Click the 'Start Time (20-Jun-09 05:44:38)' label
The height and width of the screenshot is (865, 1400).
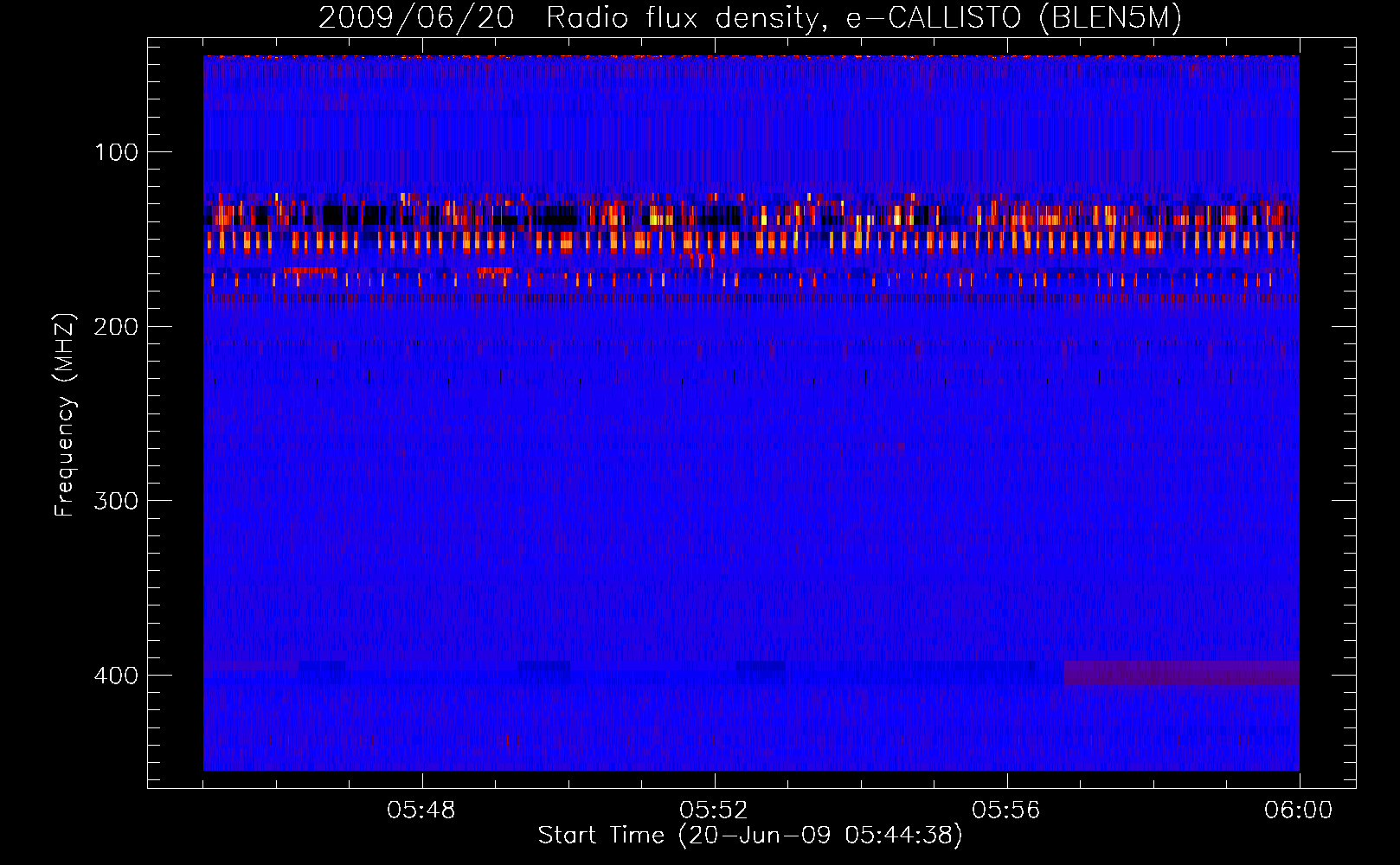(x=750, y=836)
